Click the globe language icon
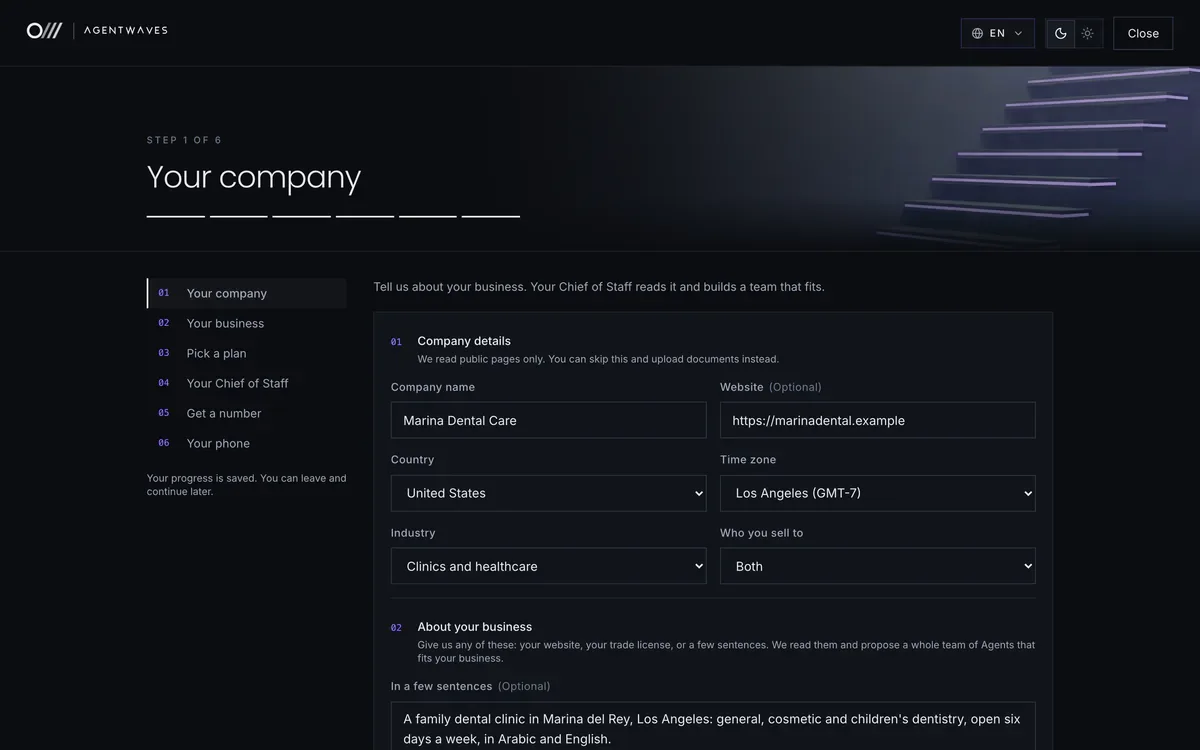The width and height of the screenshot is (1200, 750). pyautogui.click(x=978, y=33)
